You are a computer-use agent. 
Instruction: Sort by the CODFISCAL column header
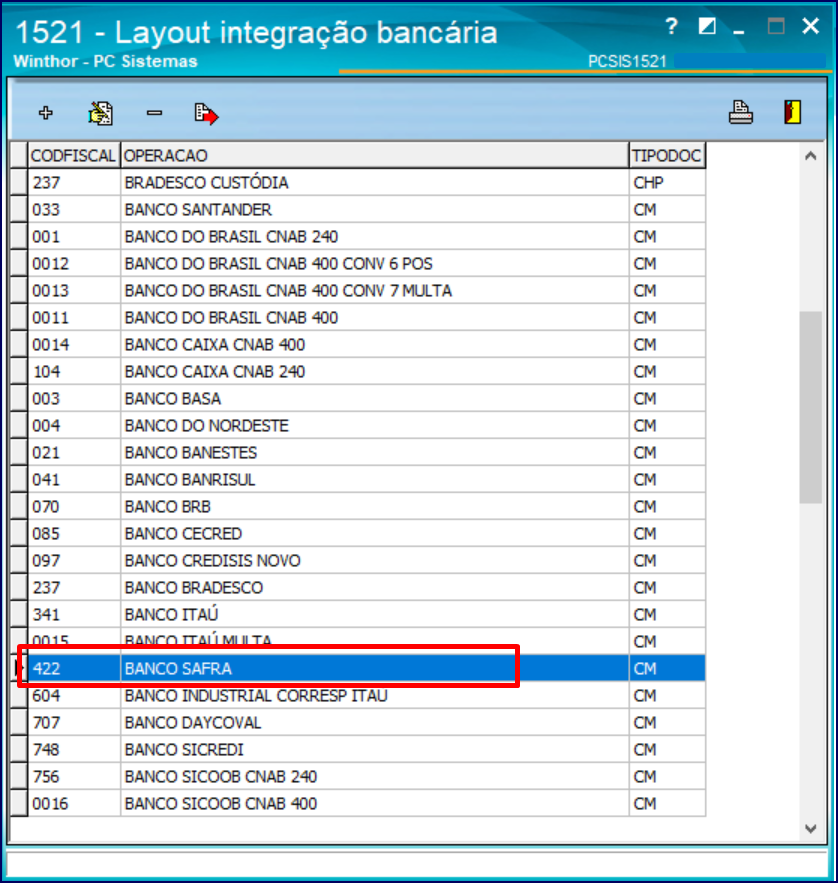pos(73,155)
